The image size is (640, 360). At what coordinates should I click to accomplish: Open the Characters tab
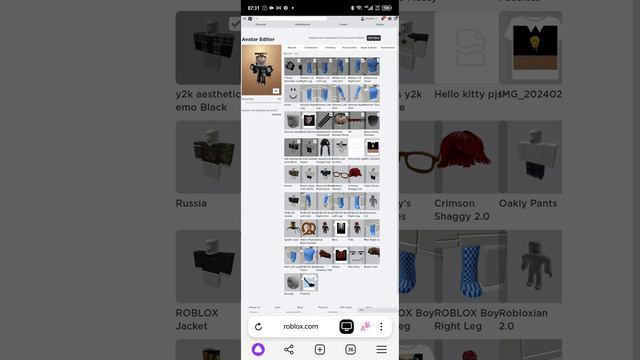(x=311, y=48)
